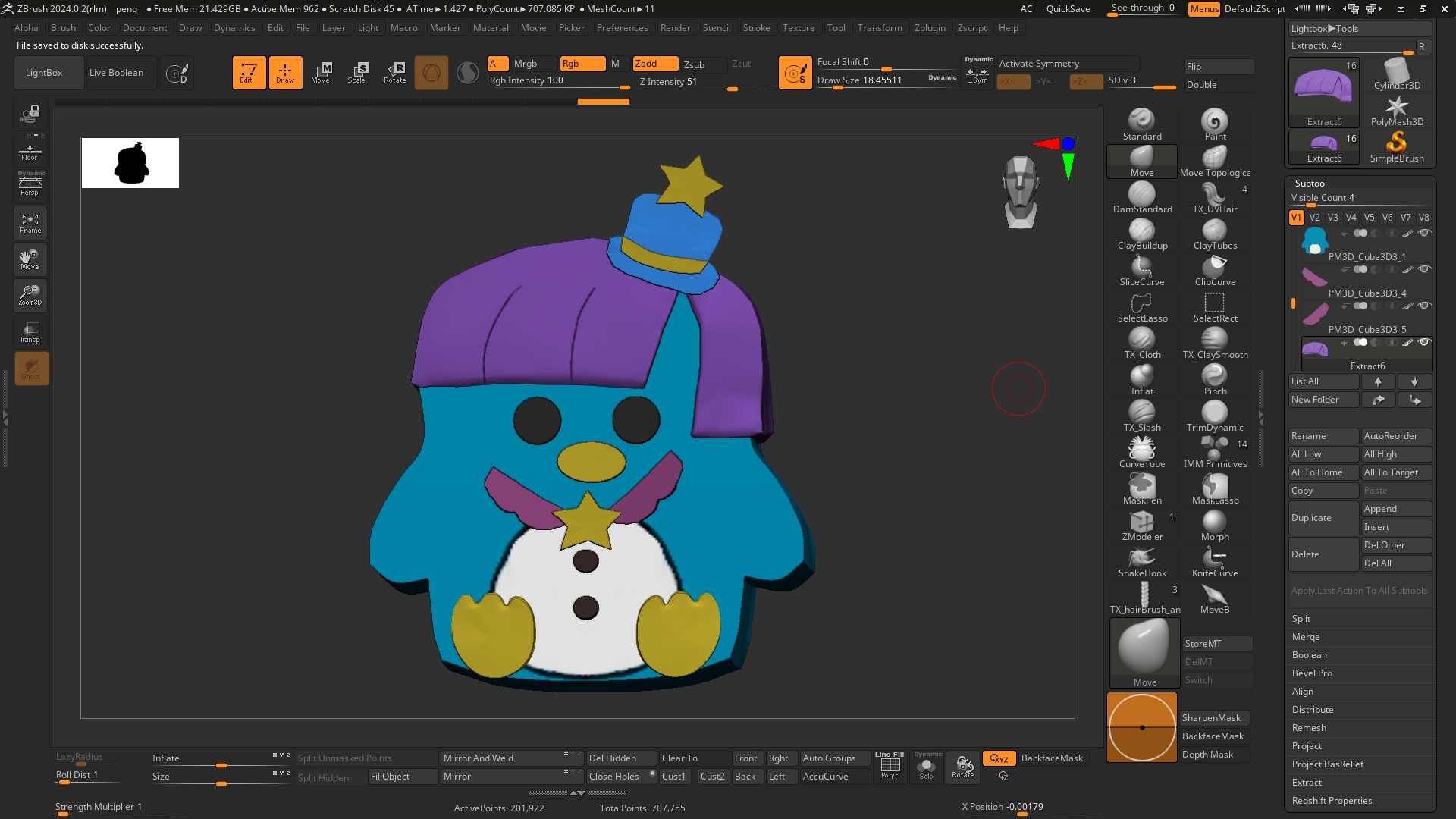This screenshot has width=1456, height=819.
Task: Activate the Move gizmo icon in toolbar
Action: [x=321, y=73]
